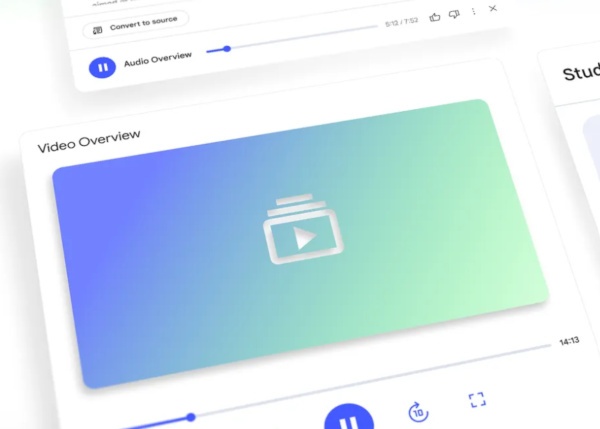The height and width of the screenshot is (429, 600).
Task: Click the video play icon in the thumbnail
Action: click(x=303, y=230)
